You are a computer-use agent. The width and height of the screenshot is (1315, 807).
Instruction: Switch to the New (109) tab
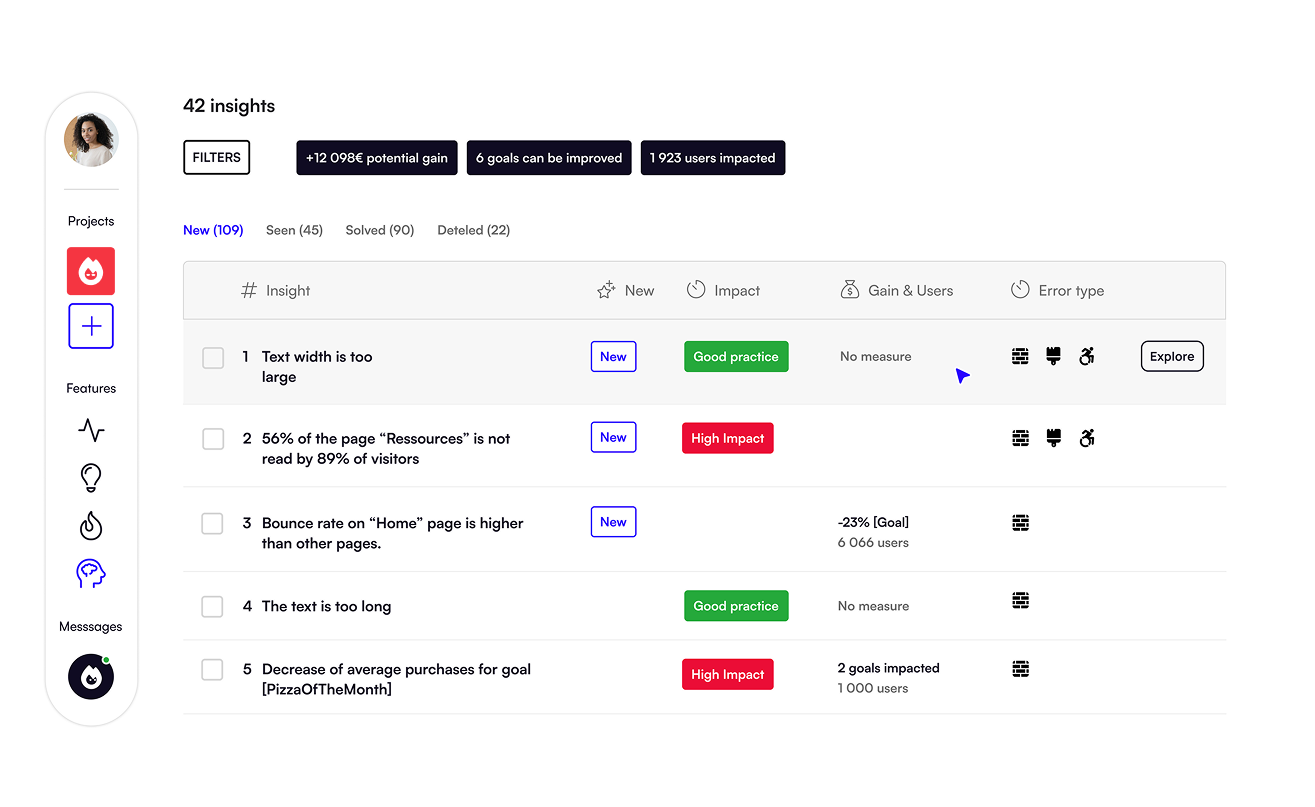213,230
